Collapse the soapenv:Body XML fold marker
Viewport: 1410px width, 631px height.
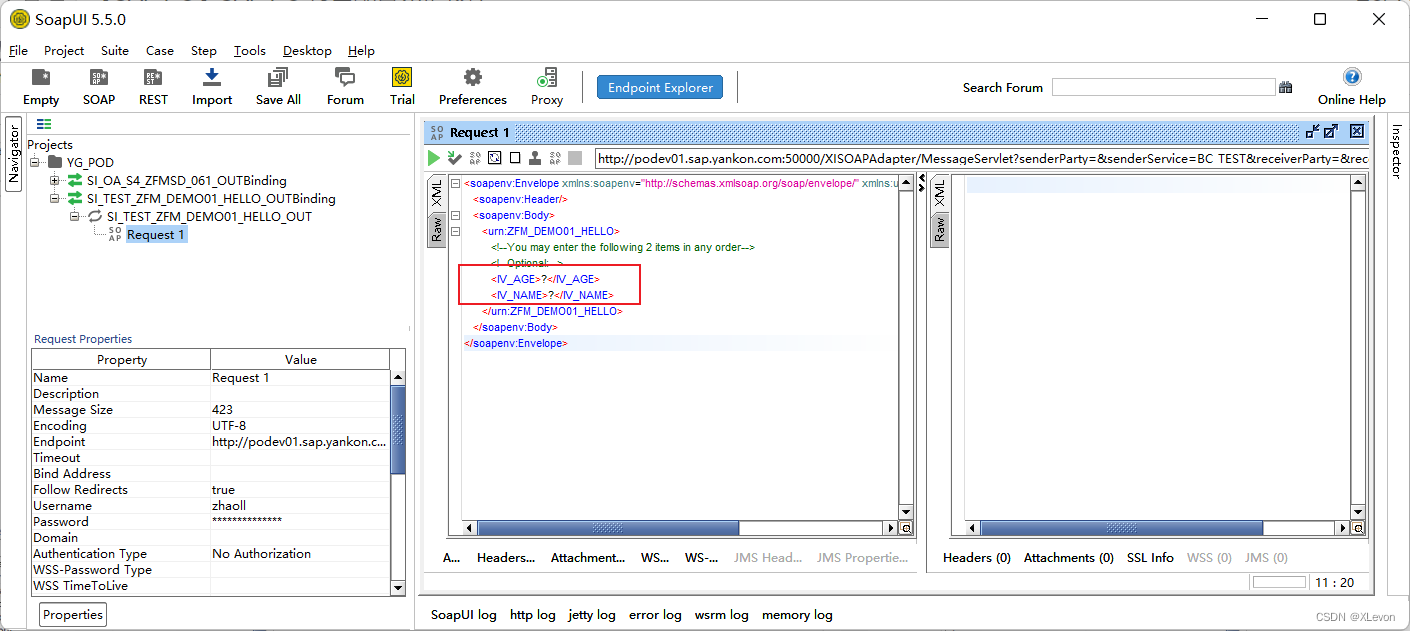pos(456,215)
